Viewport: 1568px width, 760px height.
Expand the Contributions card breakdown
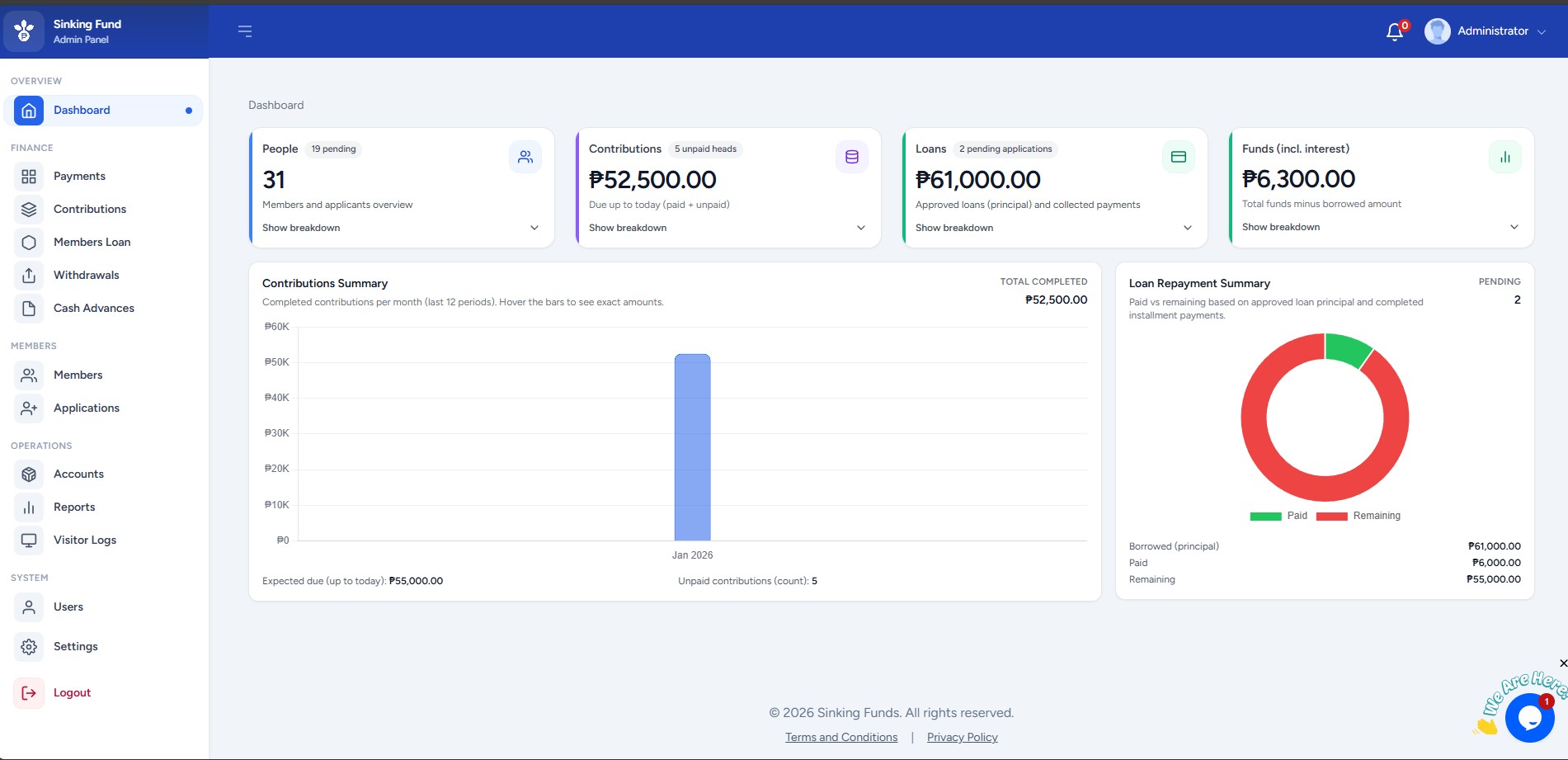point(727,228)
